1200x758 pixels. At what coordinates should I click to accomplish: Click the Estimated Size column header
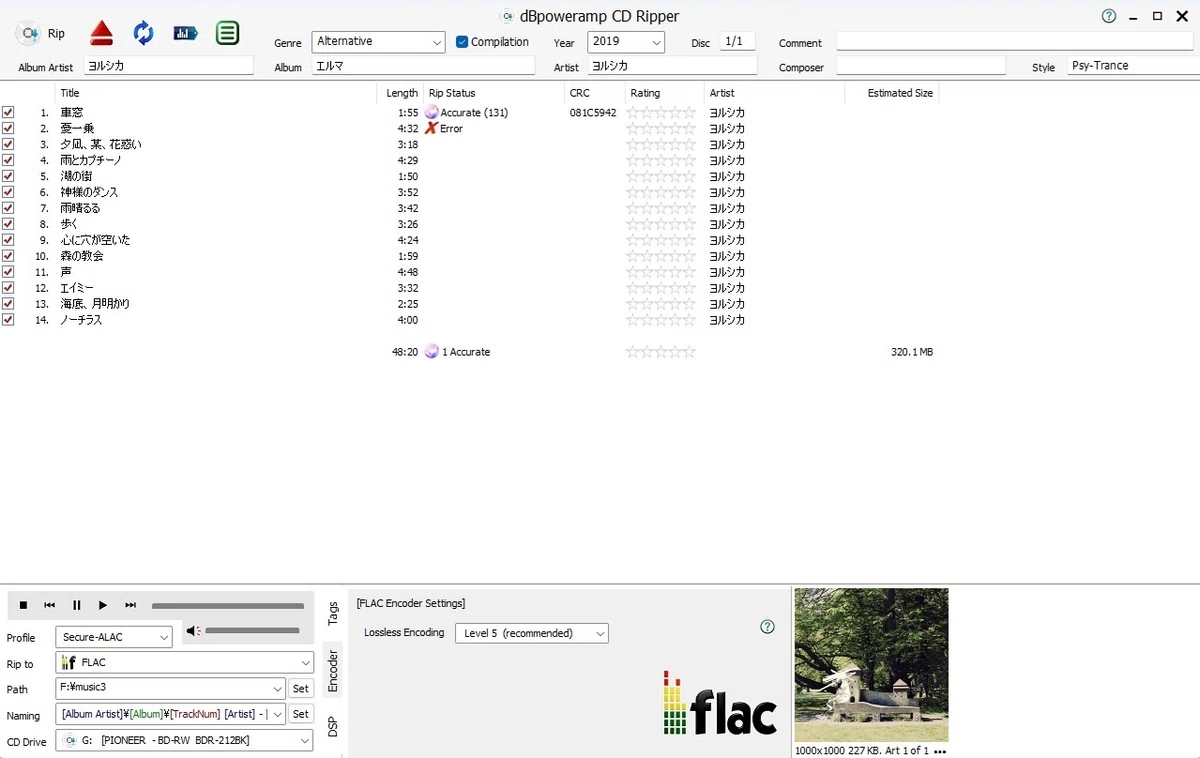900,93
